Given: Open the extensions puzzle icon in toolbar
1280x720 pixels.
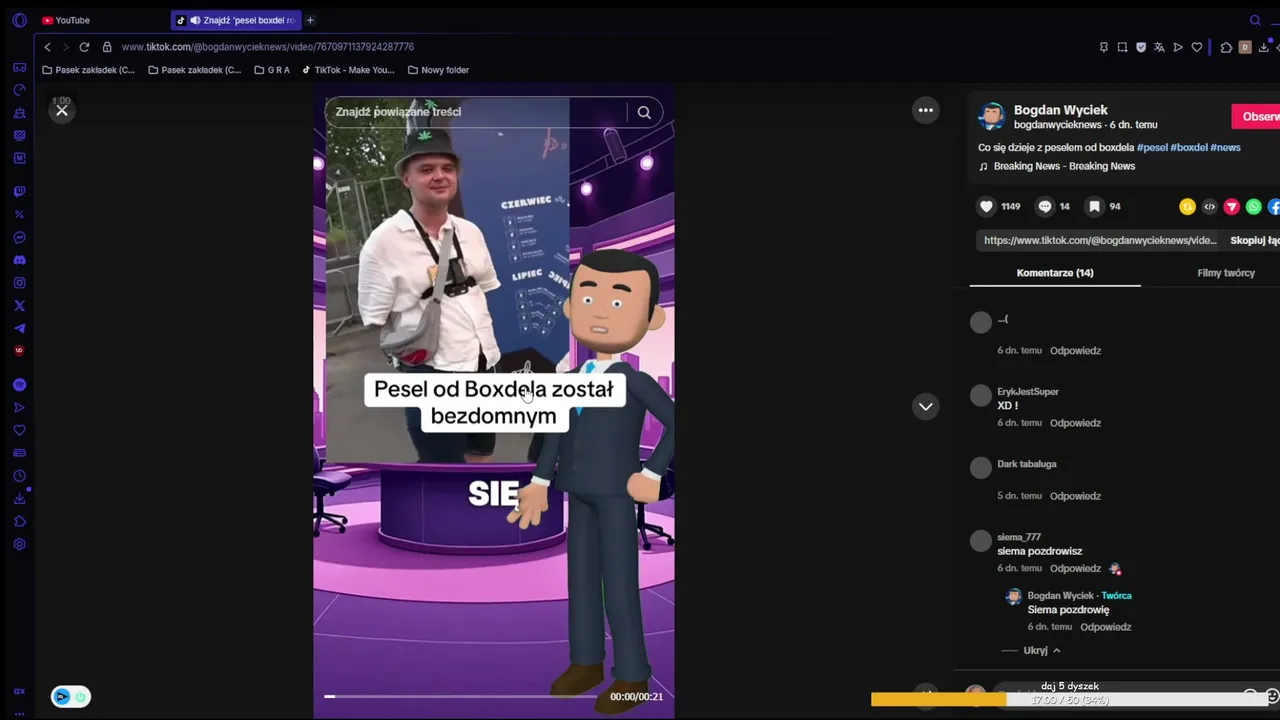Looking at the screenshot, I should pos(1226,47).
